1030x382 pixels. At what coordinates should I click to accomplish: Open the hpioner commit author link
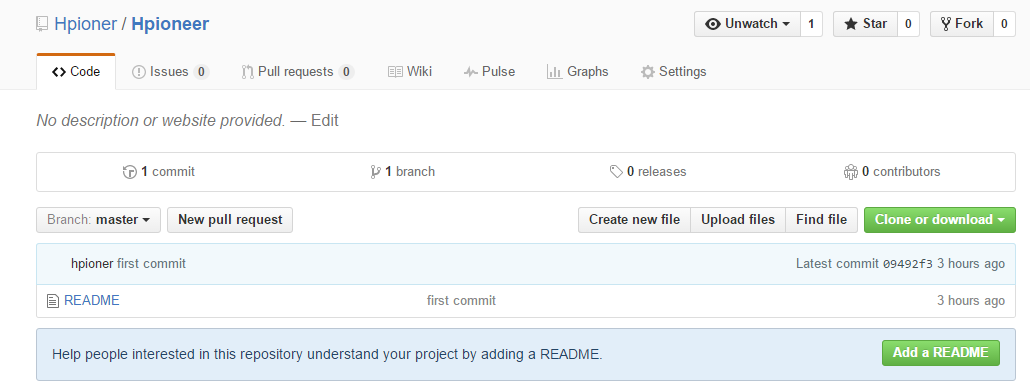coord(92,264)
